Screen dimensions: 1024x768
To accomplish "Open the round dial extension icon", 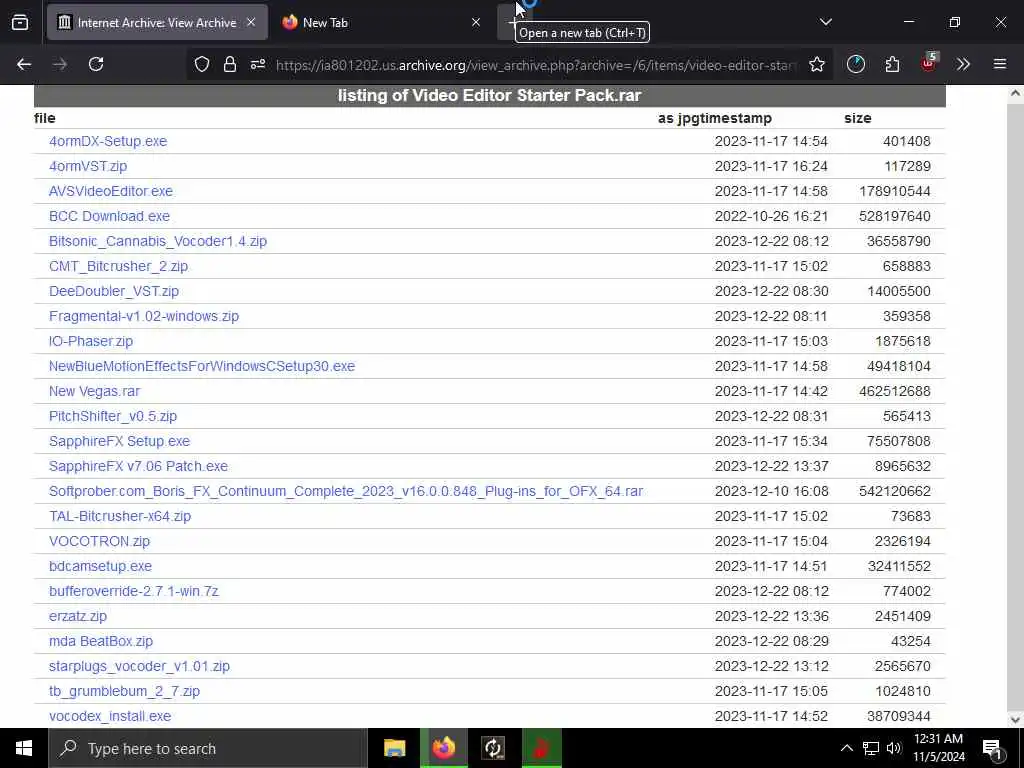I will [856, 64].
